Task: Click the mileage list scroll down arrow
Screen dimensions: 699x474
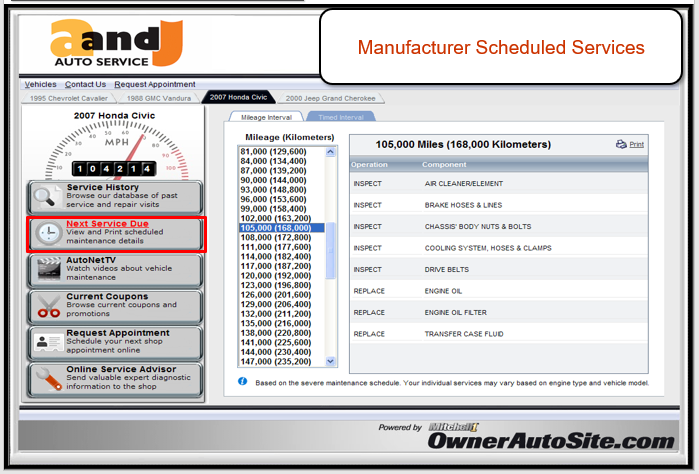Action: (330, 361)
